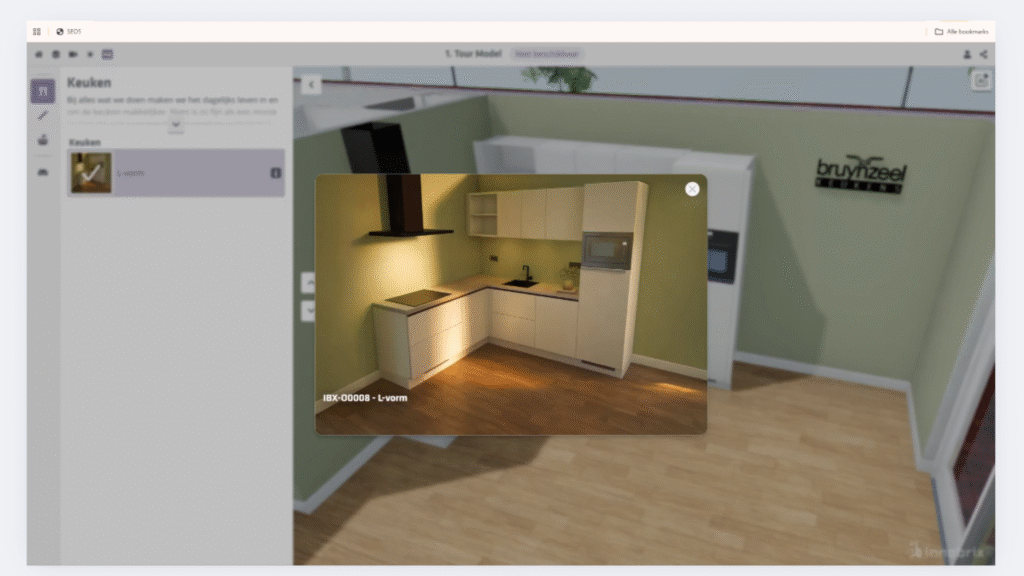Select the L-vorm kitchen thumbnail
The height and width of the screenshot is (576, 1024).
tap(91, 173)
